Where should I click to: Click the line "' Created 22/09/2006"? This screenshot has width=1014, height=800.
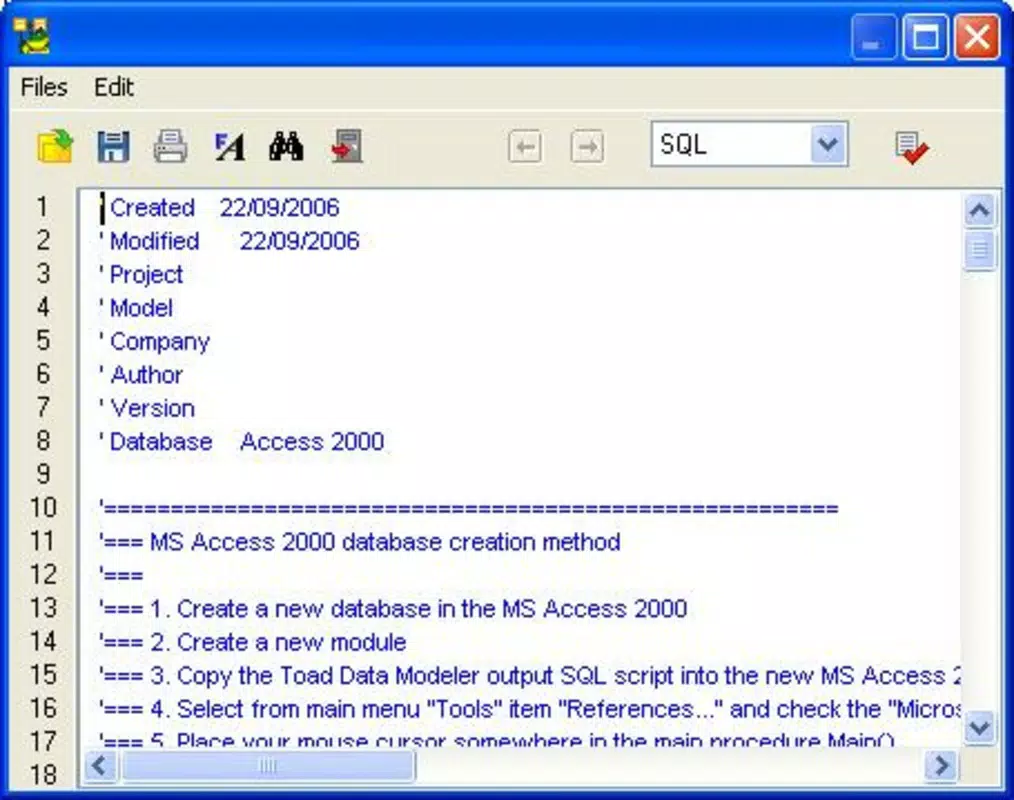220,208
